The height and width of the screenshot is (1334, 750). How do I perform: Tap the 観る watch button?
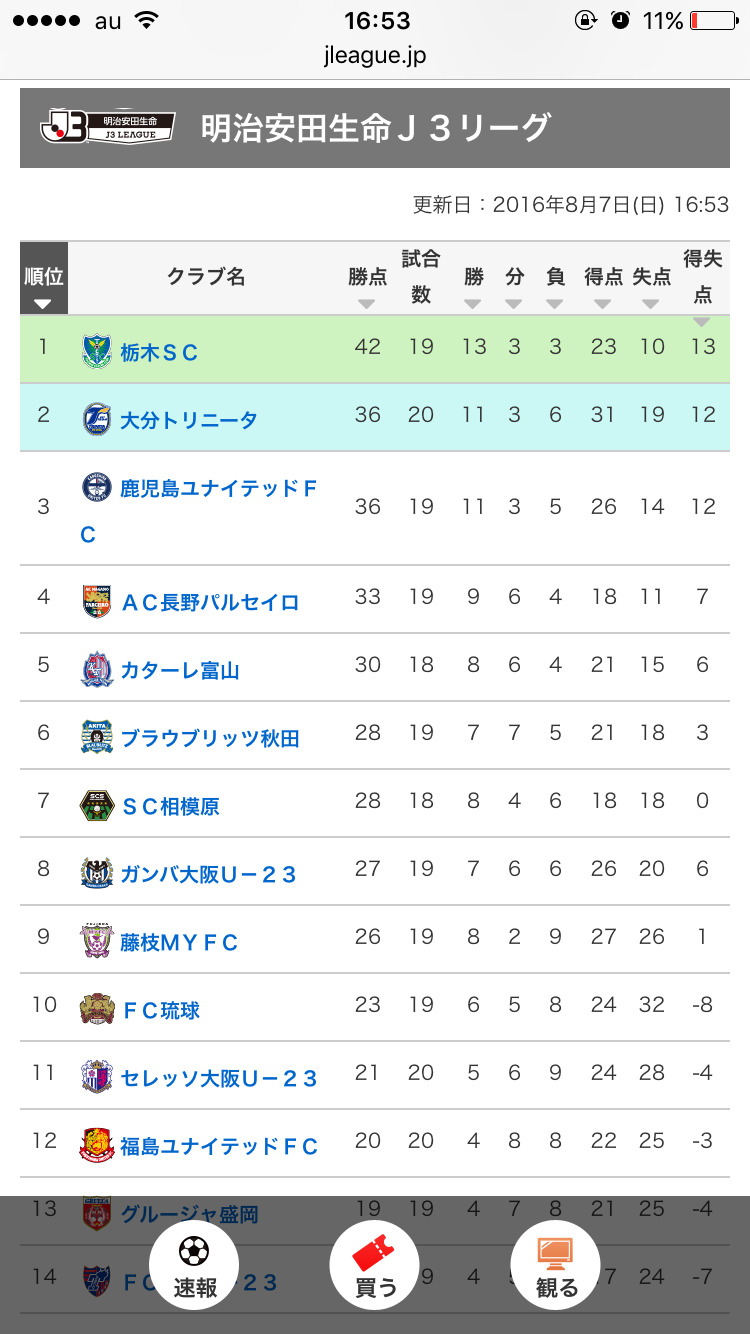[x=556, y=1265]
